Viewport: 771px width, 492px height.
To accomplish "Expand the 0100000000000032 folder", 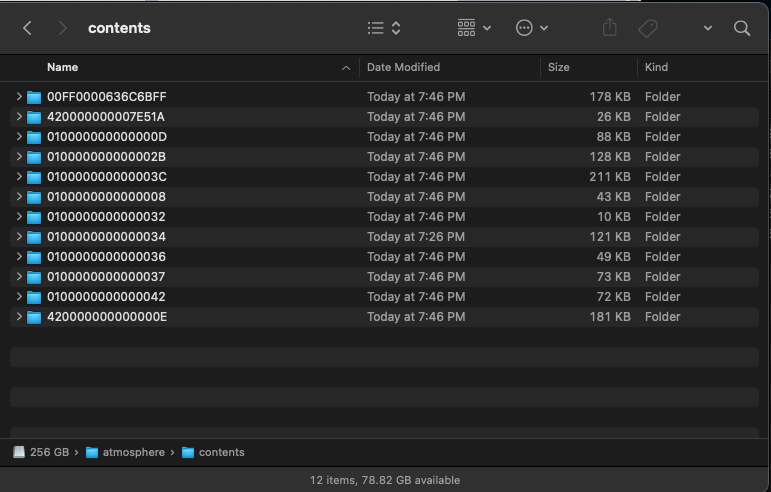I will (19, 217).
